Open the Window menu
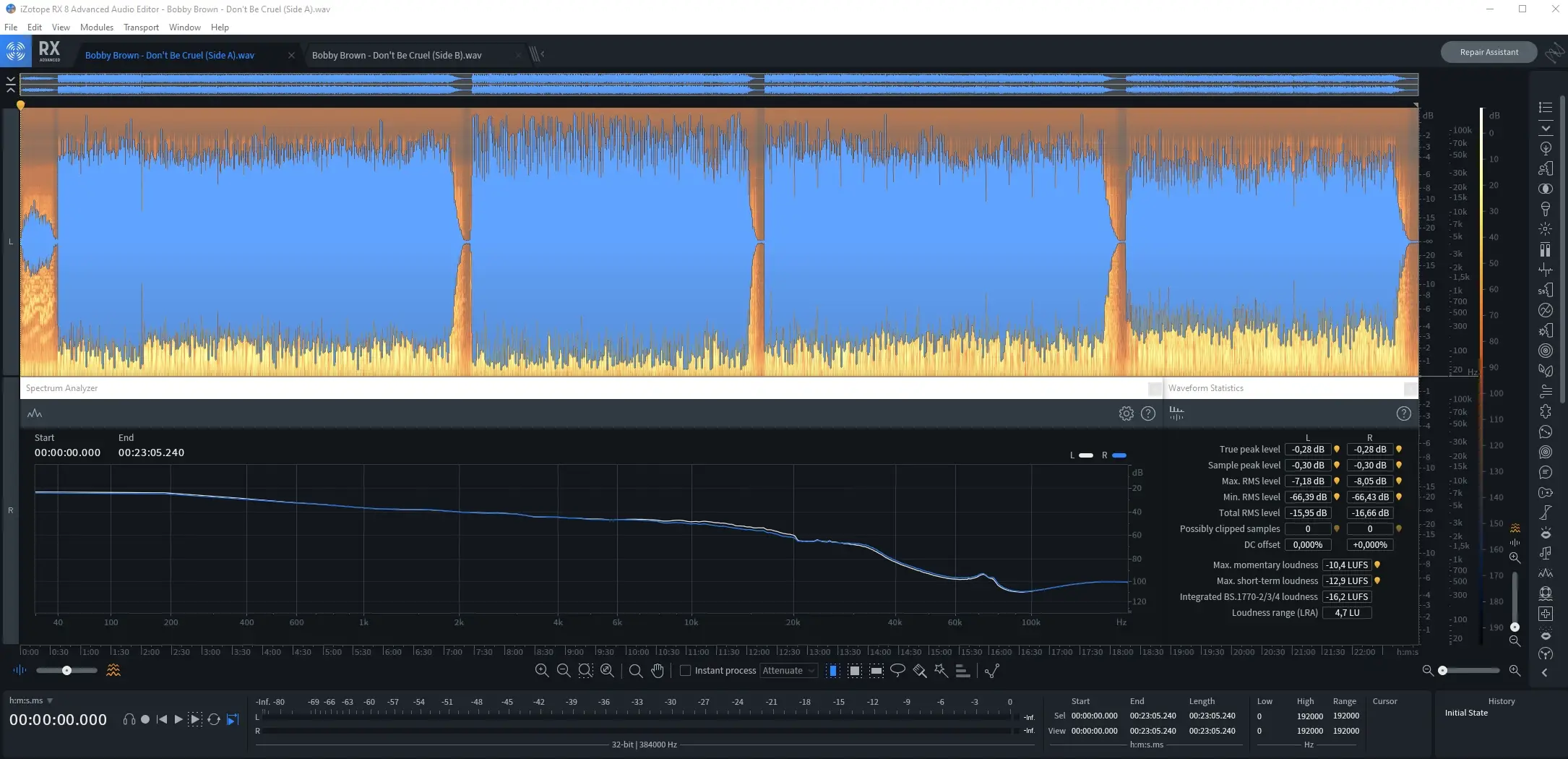This screenshot has width=1568, height=759. (x=185, y=27)
